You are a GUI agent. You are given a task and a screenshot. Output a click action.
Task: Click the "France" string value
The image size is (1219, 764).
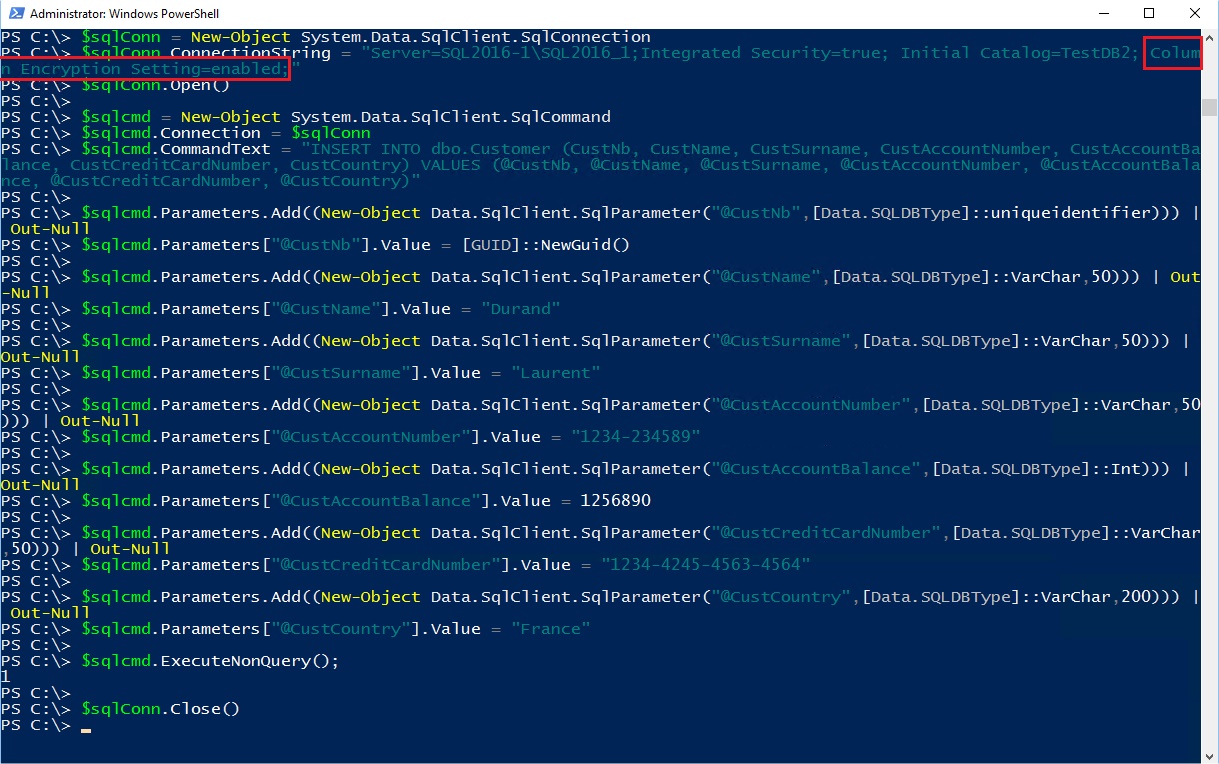[551, 629]
